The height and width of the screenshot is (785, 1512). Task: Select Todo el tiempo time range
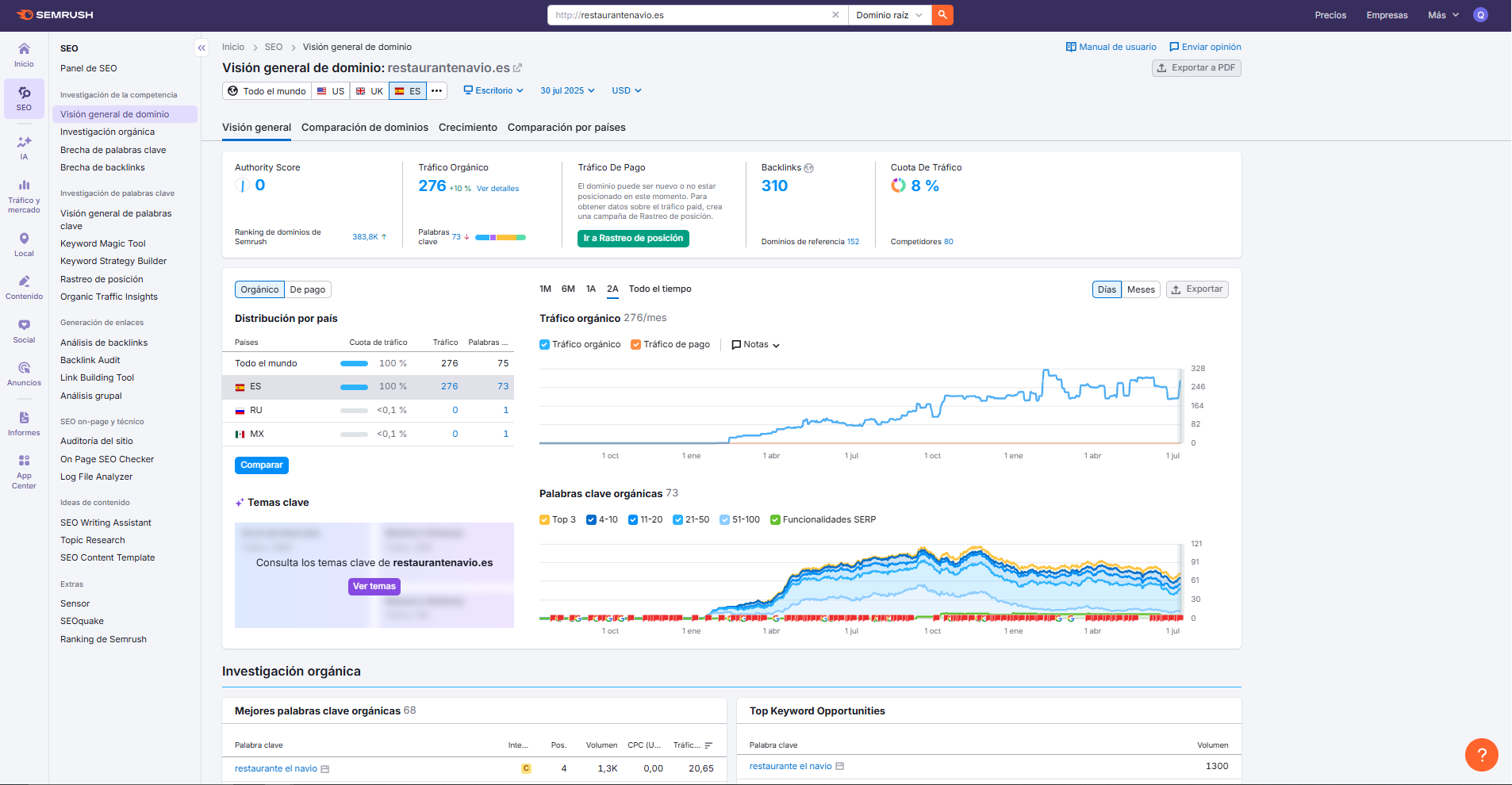[660, 289]
